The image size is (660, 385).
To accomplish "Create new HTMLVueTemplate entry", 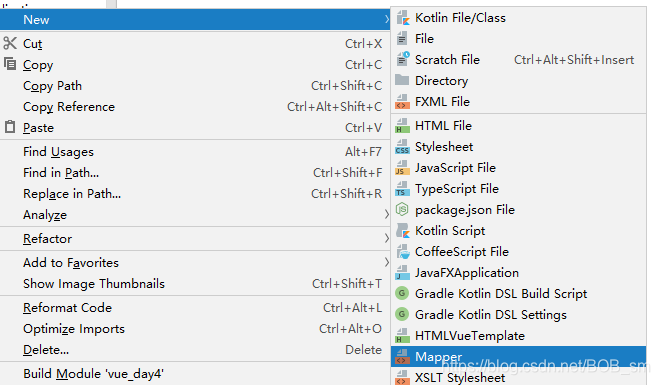I will coord(519,336).
